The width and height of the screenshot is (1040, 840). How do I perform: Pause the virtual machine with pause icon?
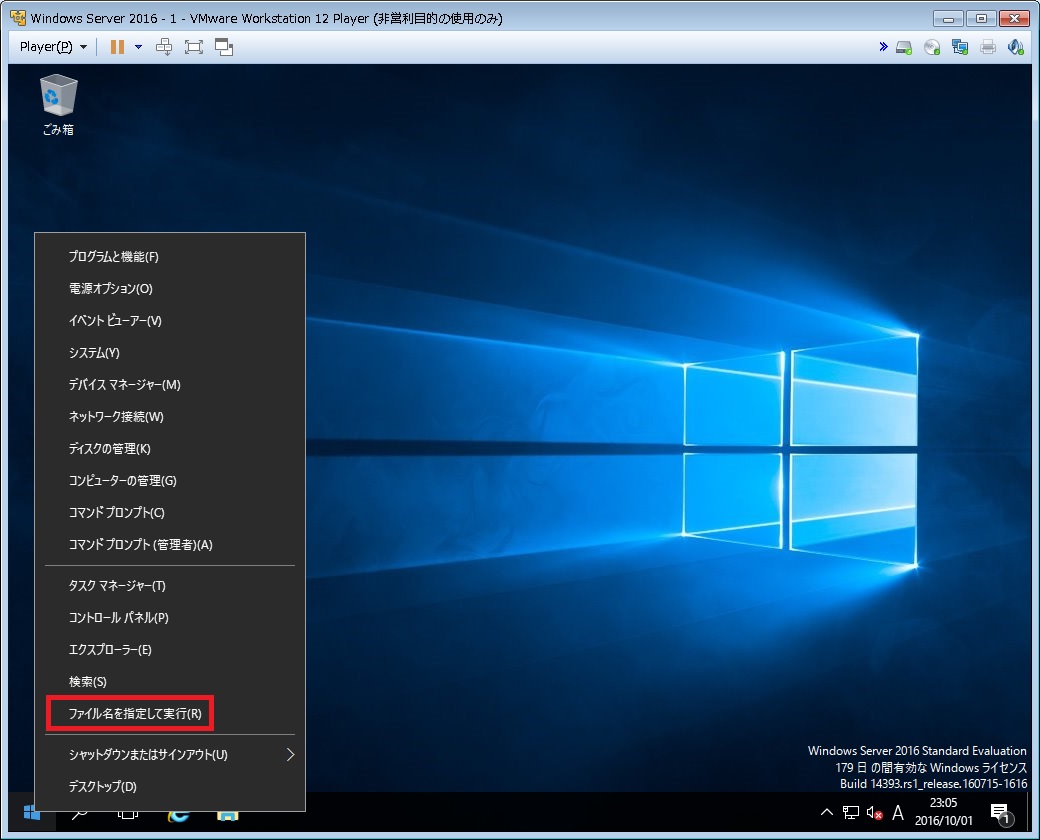pyautogui.click(x=117, y=46)
